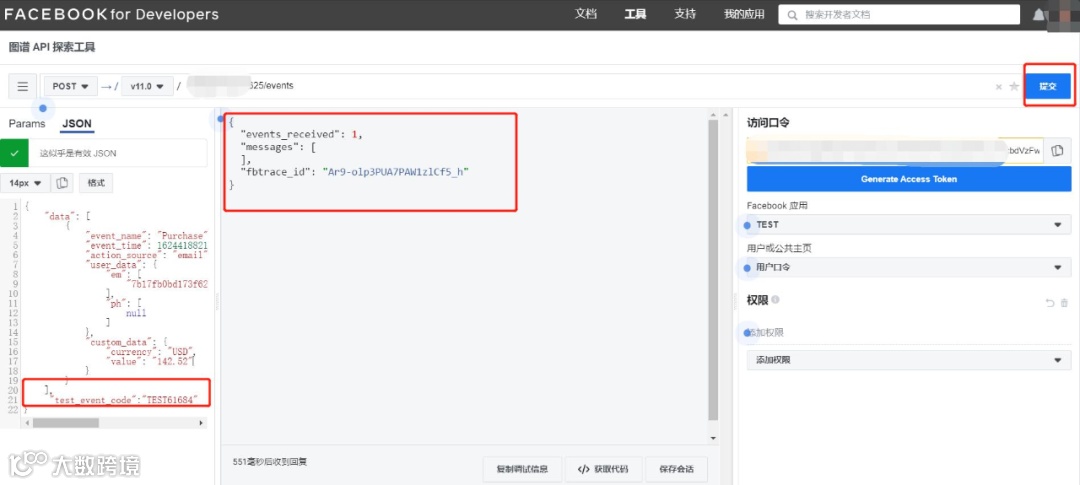Open the 文档 menu
1080x485 pixels.
point(585,14)
